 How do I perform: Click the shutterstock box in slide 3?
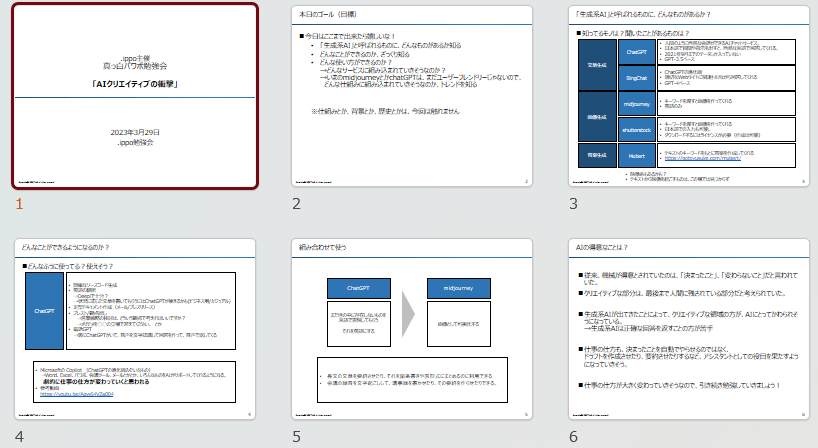pos(636,129)
